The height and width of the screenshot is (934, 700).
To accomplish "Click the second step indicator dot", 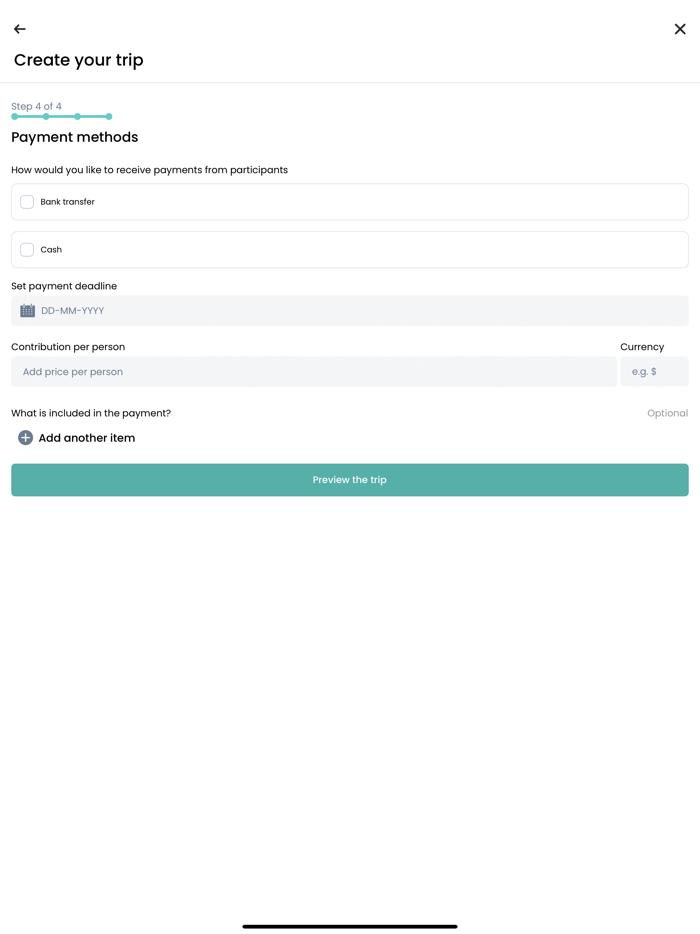I will point(46,116).
